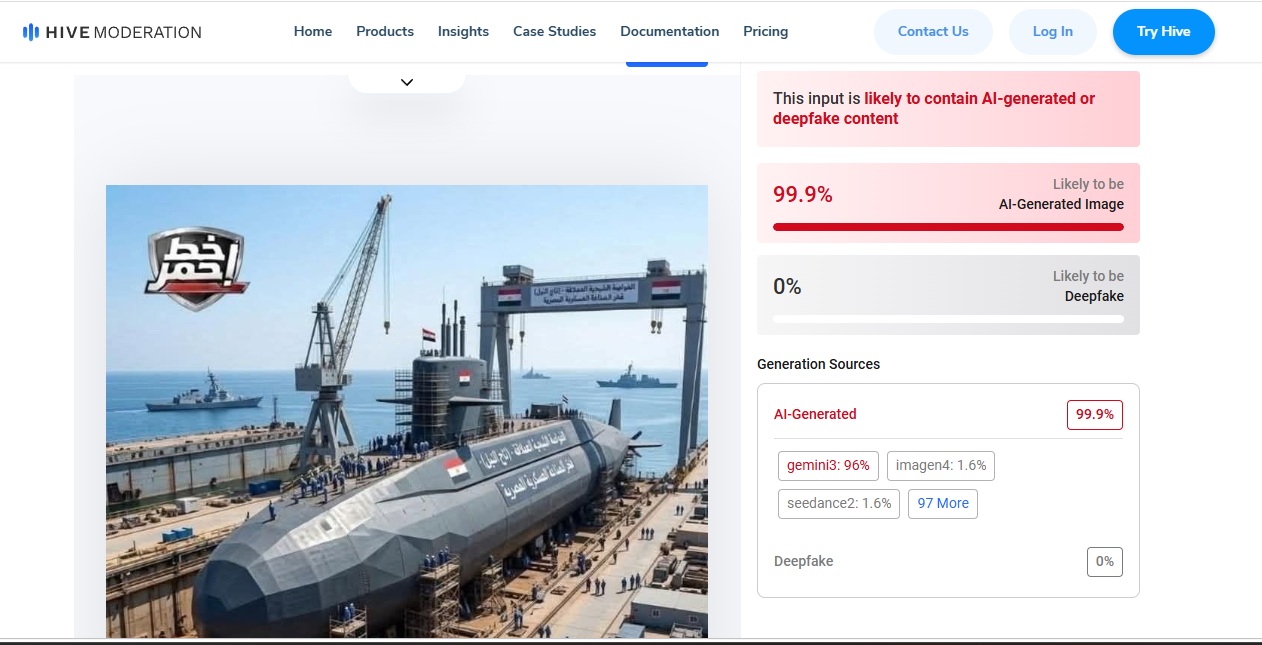Image resolution: width=1262 pixels, height=645 pixels.
Task: Click the Deepfake label in sources card
Action: coord(803,561)
